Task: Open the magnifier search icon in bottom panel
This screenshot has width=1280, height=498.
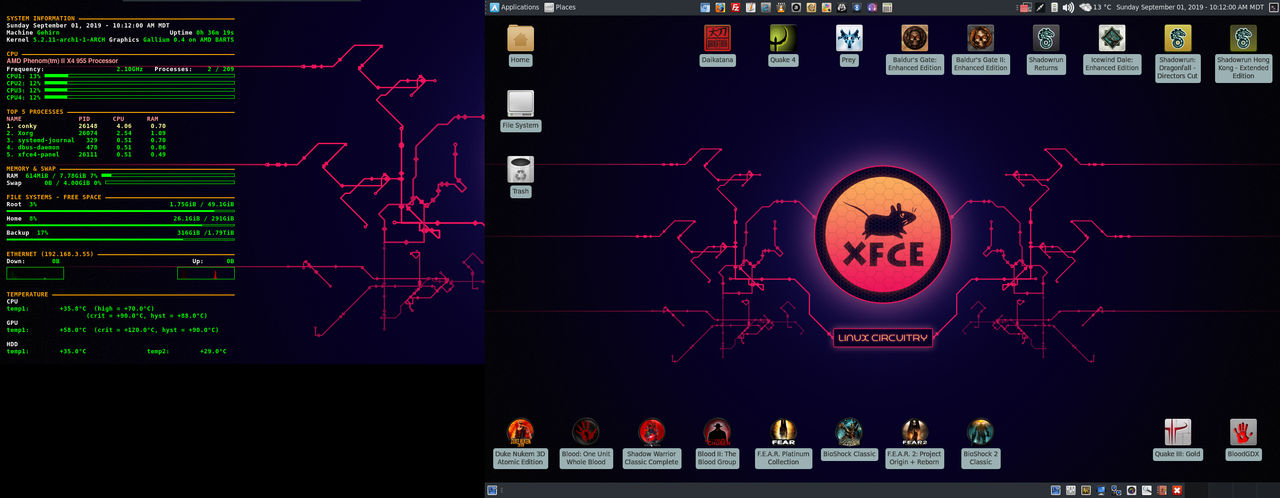Action: (1147, 490)
